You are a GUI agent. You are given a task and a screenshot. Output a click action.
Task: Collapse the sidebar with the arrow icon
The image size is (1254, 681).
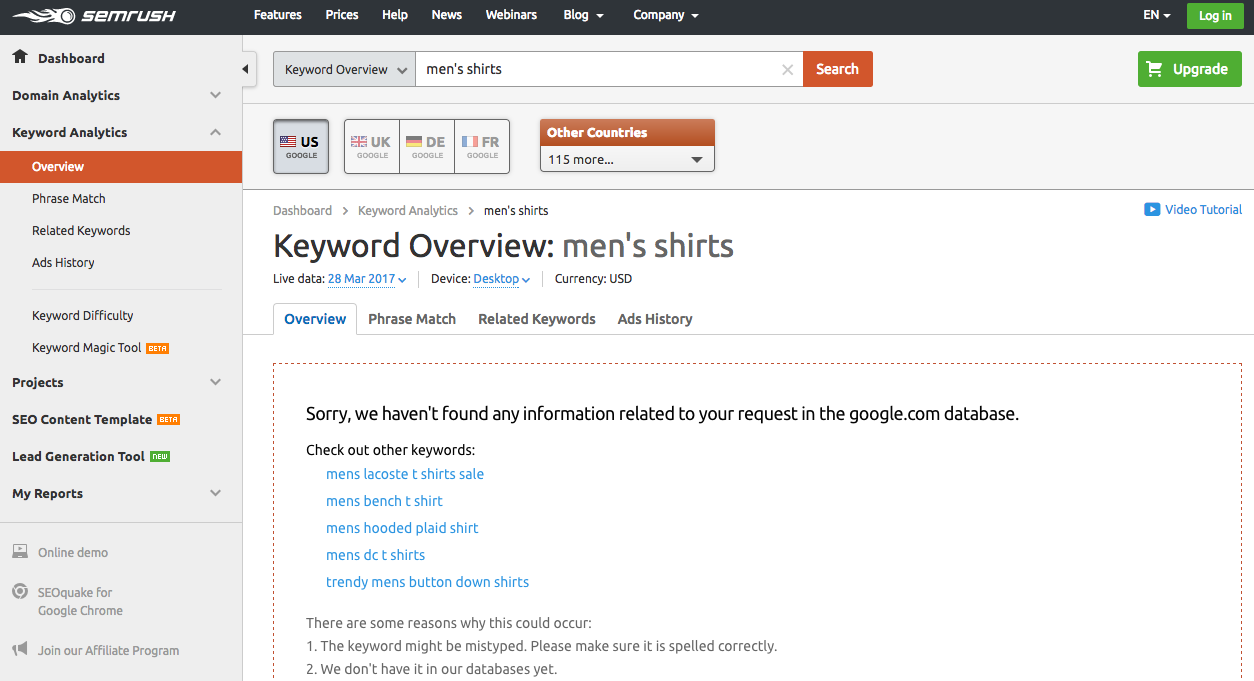[246, 69]
